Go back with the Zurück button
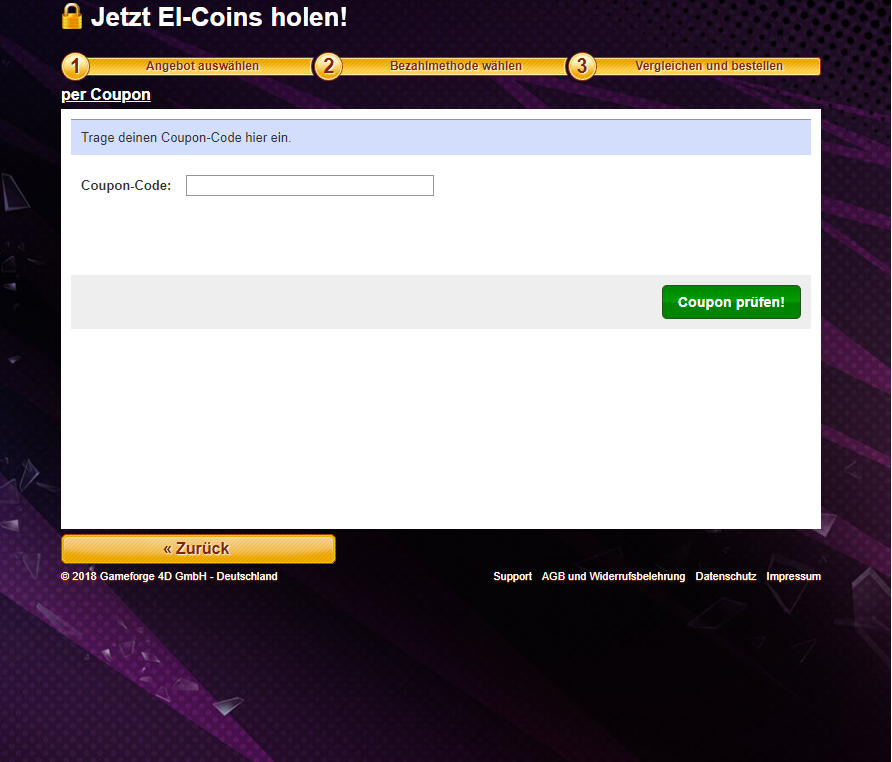The width and height of the screenshot is (892, 762). (198, 549)
